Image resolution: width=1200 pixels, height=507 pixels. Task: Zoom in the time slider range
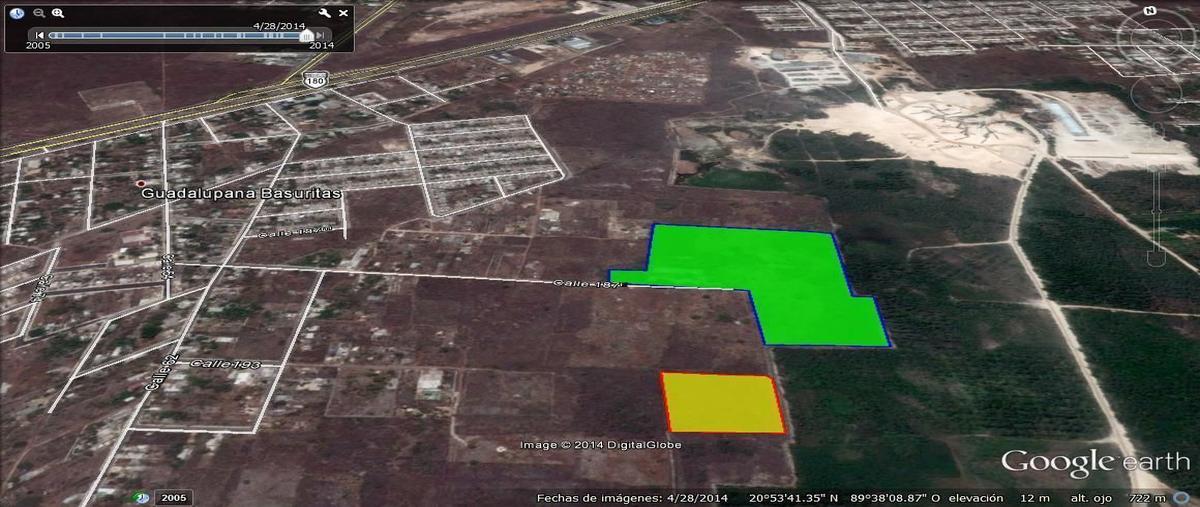pos(58,13)
